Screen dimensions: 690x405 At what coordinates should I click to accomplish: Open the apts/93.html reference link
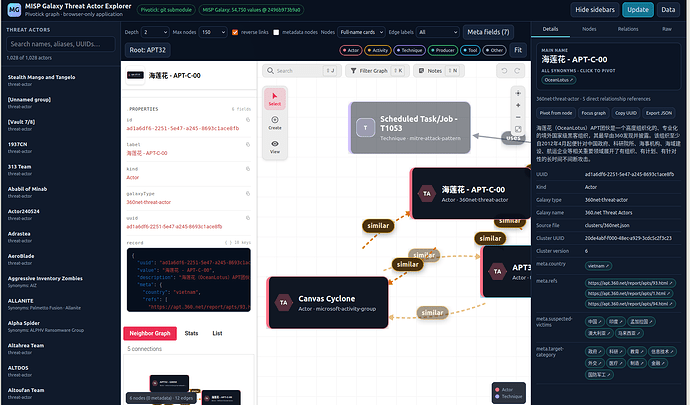coord(630,283)
